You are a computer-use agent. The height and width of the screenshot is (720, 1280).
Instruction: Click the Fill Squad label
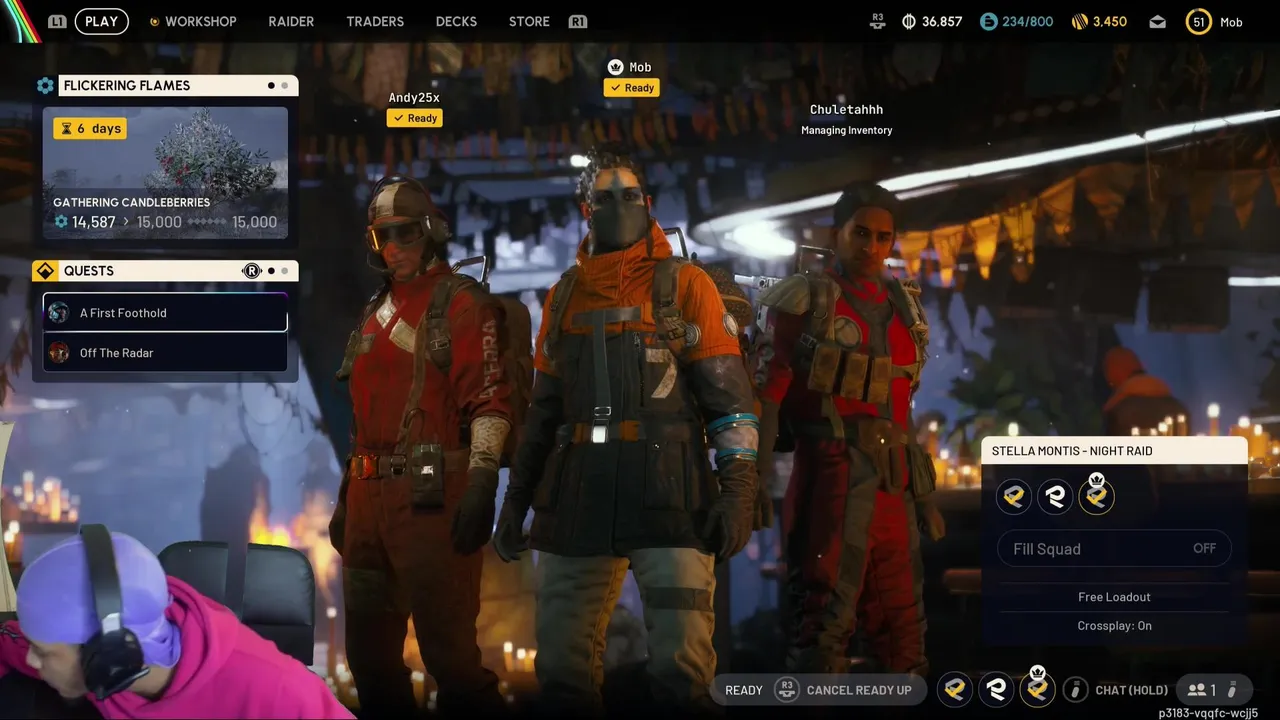[x=1047, y=548]
